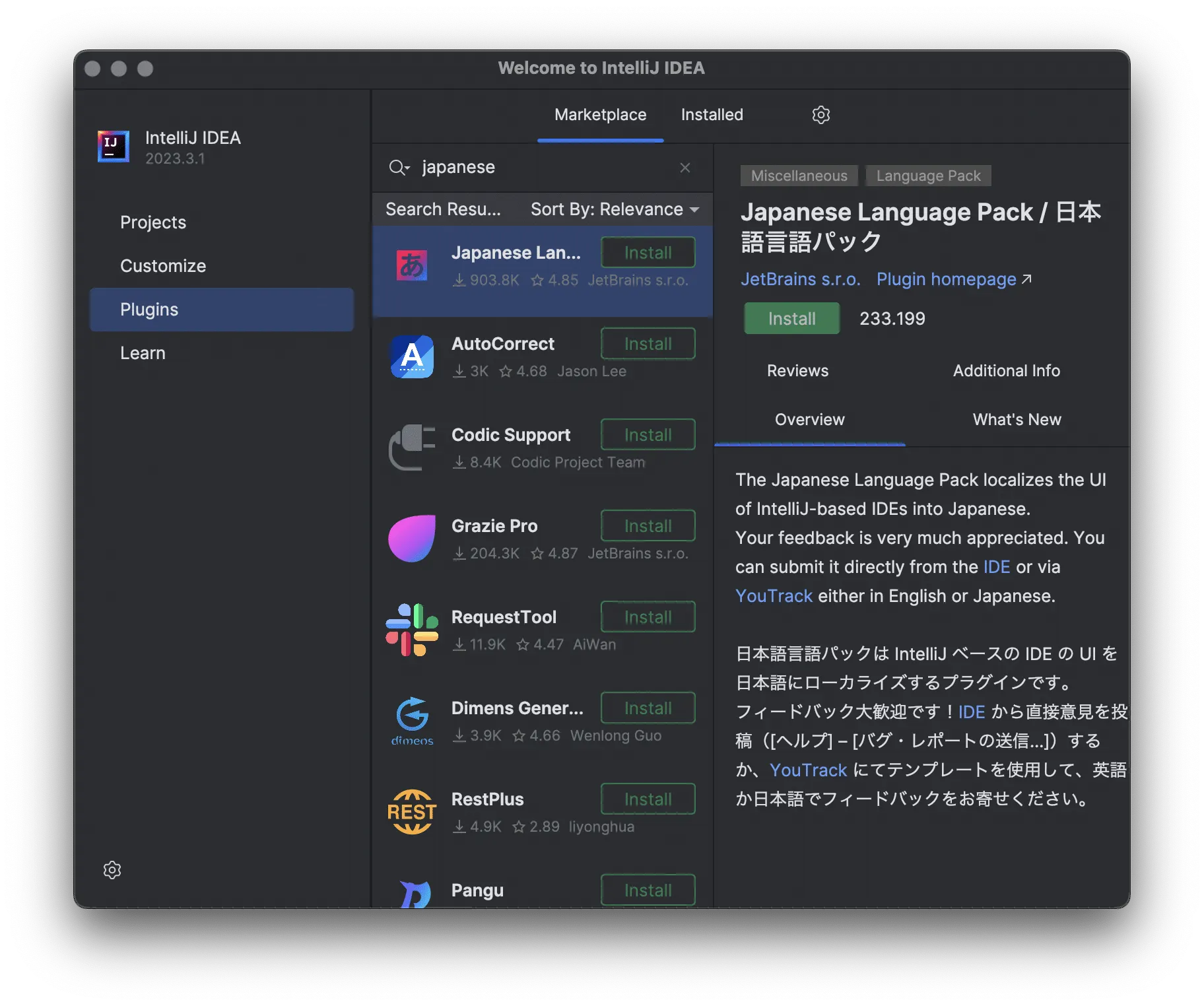Switch to the Marketplace tab
Image resolution: width=1204 pixels, height=1006 pixels.
point(600,115)
